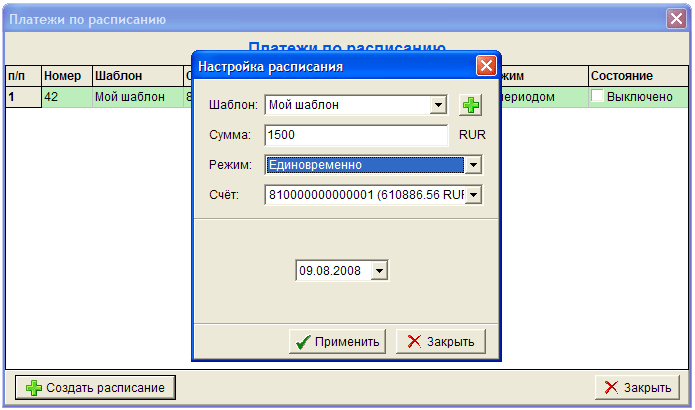Click the Состояние column header
The image size is (695, 410).
point(622,76)
